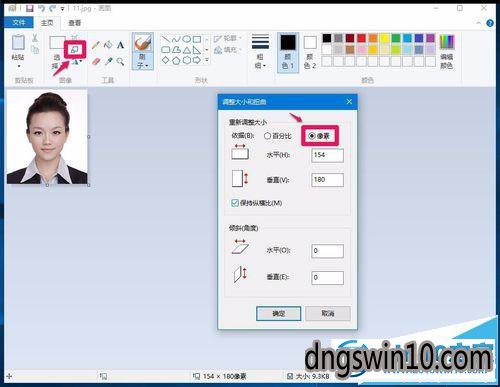Screen dimensions: 500x387
Task: Open the line Size 粗细 dropdown
Action: [x=260, y=51]
